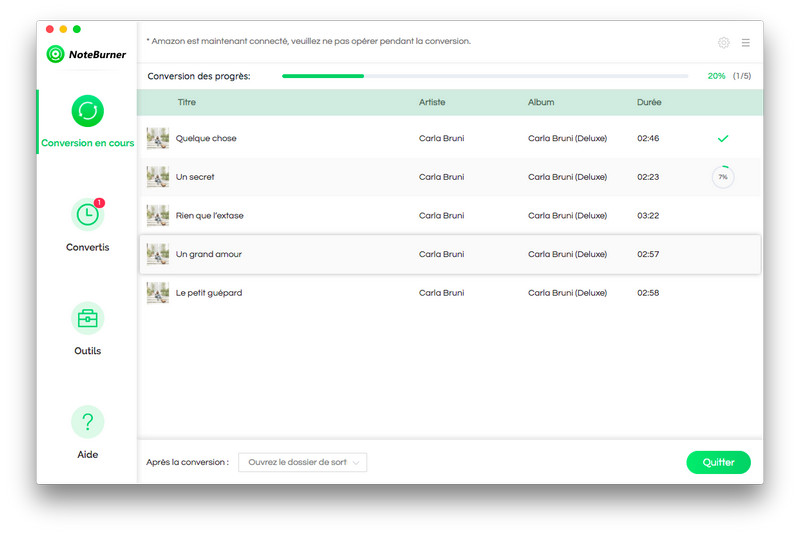
Task: Click the green checkmark for Quelque chose
Action: coord(723,138)
